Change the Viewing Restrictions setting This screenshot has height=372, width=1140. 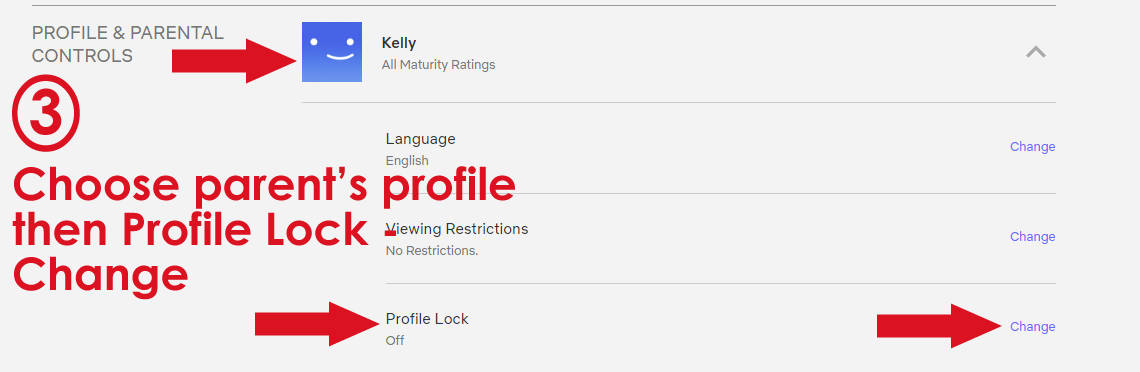click(1032, 237)
